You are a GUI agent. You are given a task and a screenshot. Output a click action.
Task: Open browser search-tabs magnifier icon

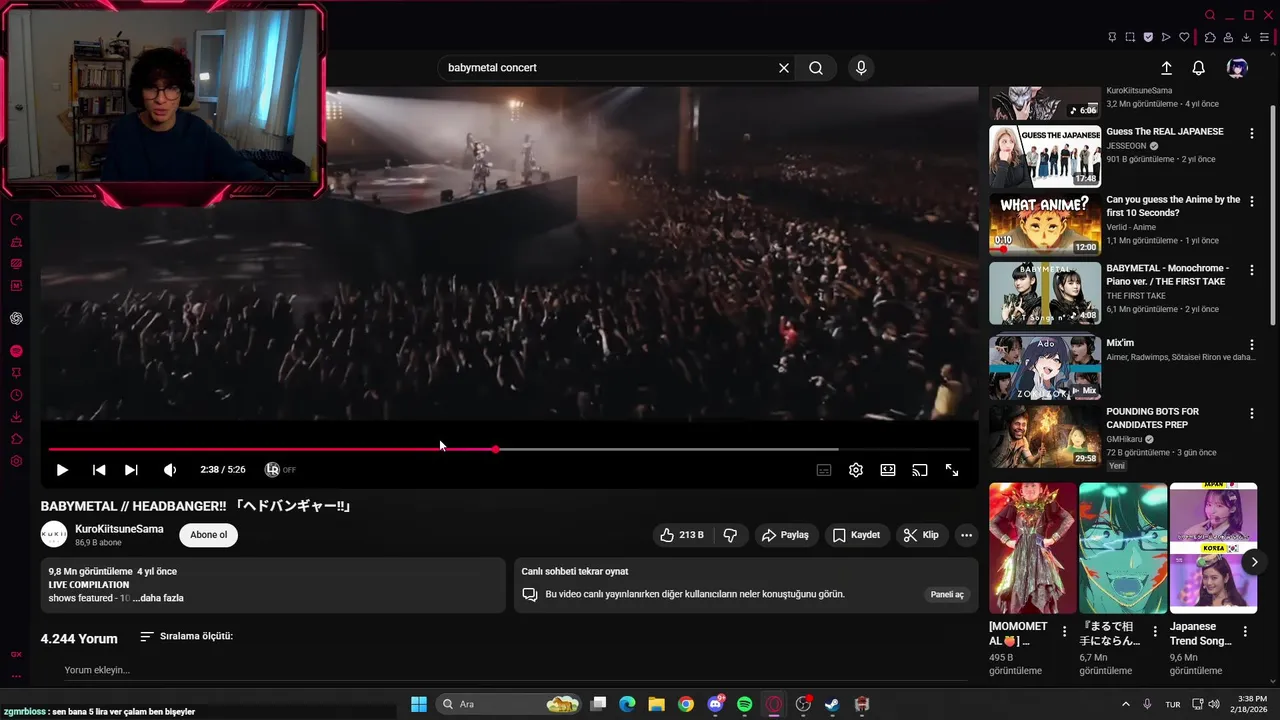point(1210,15)
